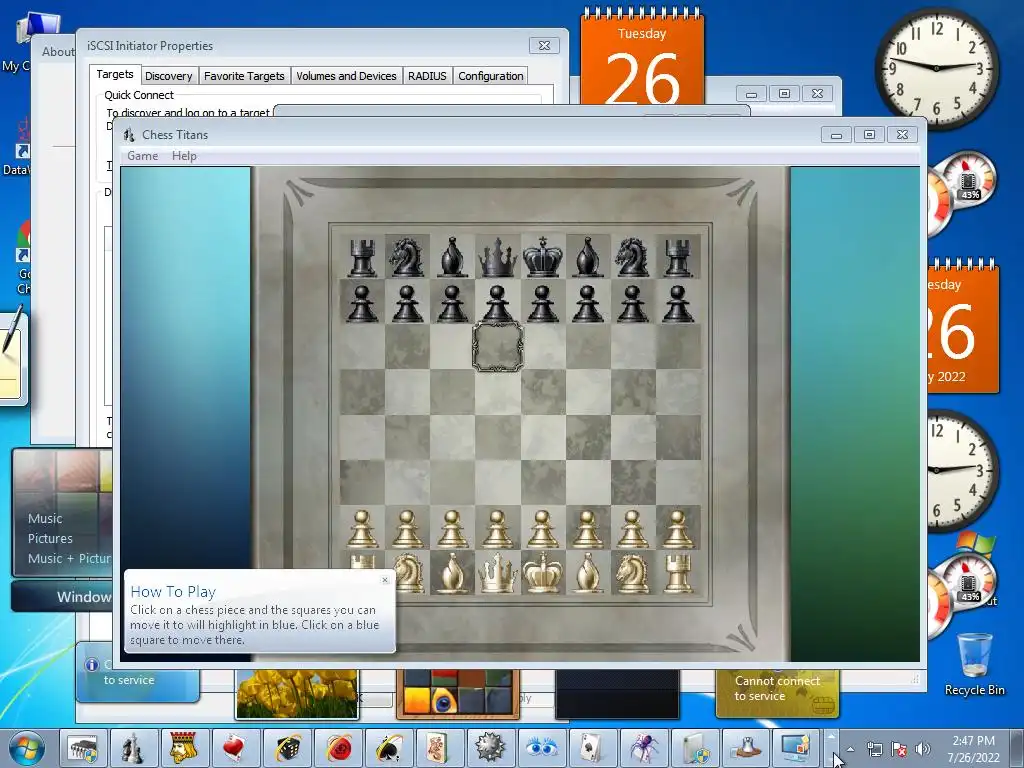Click Chess Titans taskbar icon
The height and width of the screenshot is (768, 1024).
click(x=134, y=748)
